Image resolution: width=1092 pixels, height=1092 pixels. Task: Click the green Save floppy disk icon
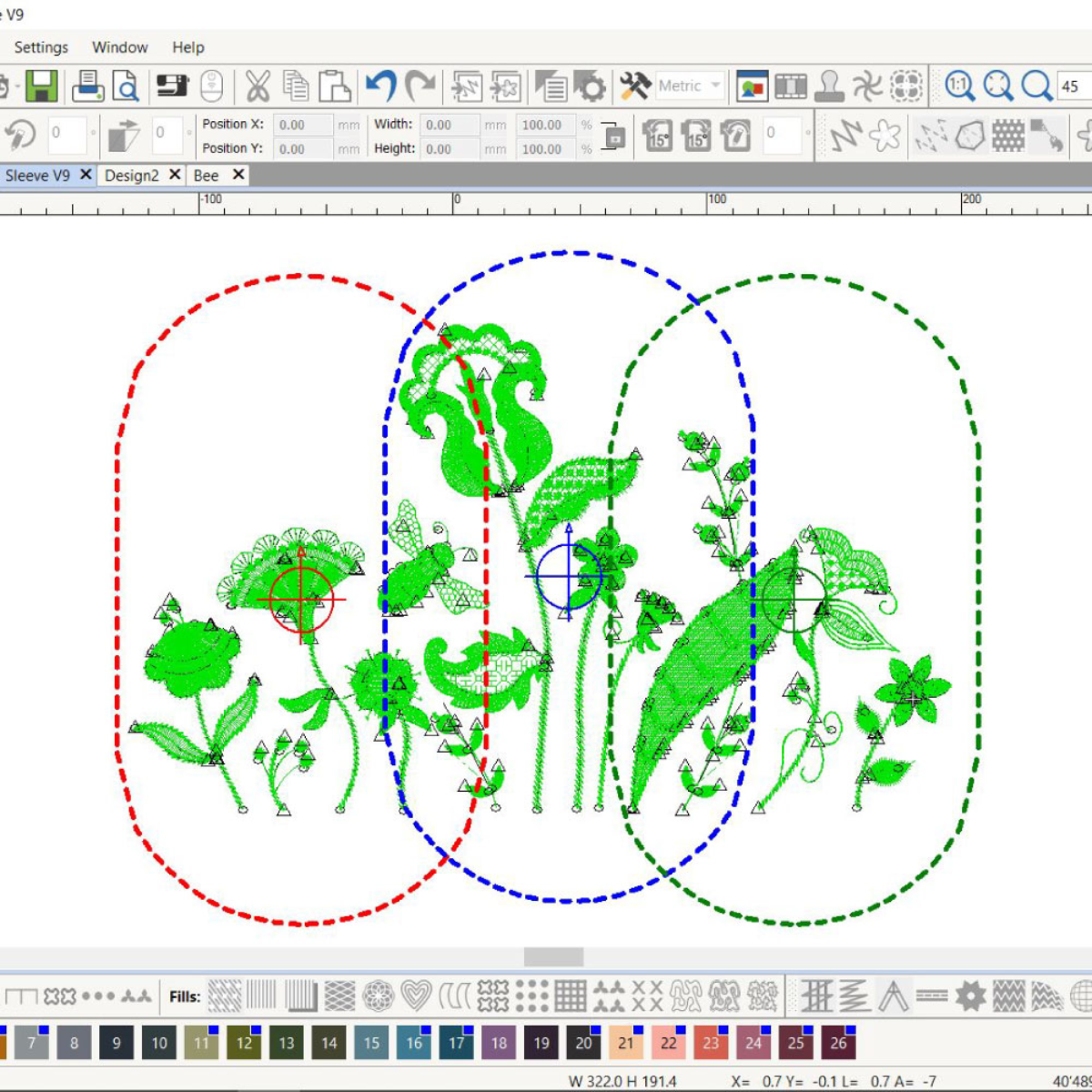(41, 86)
